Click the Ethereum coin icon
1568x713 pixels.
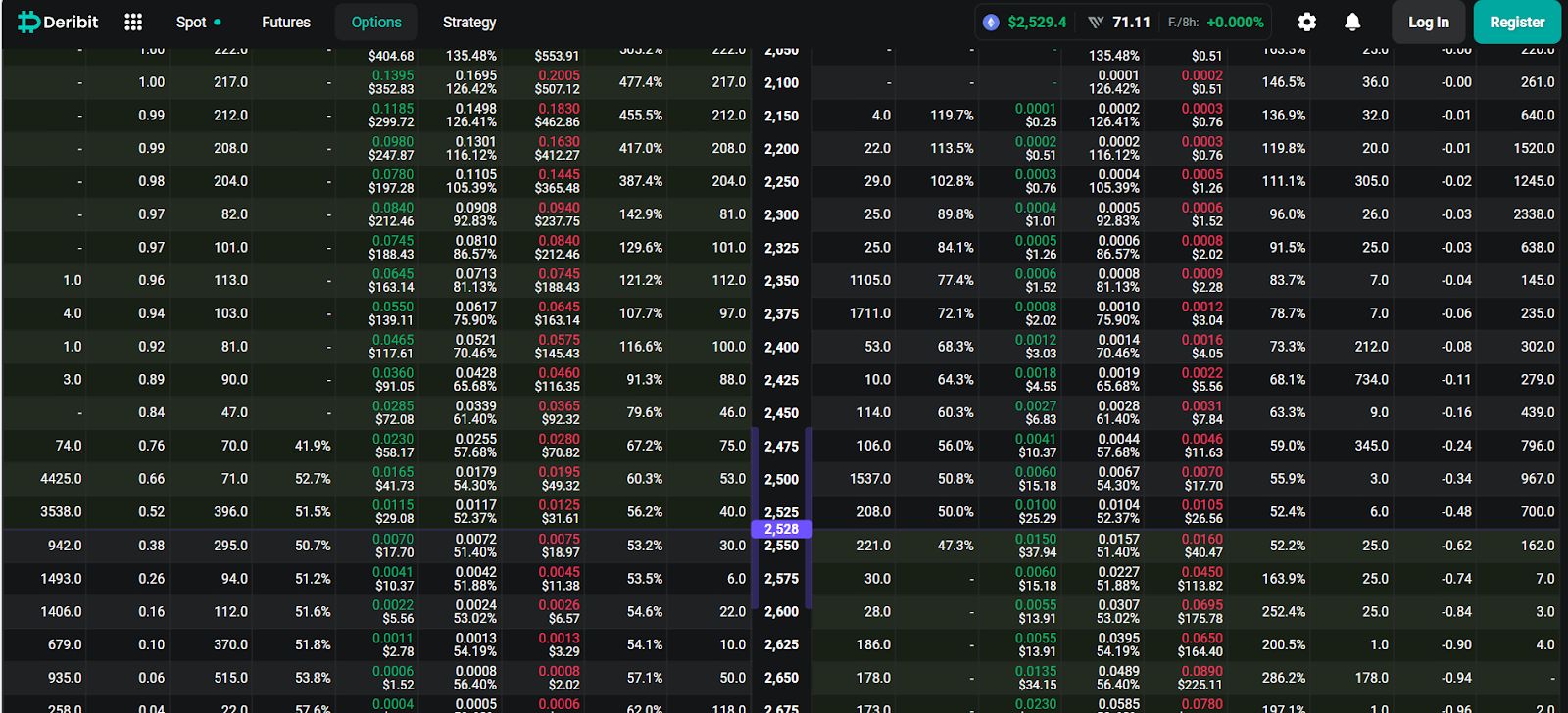[991, 22]
